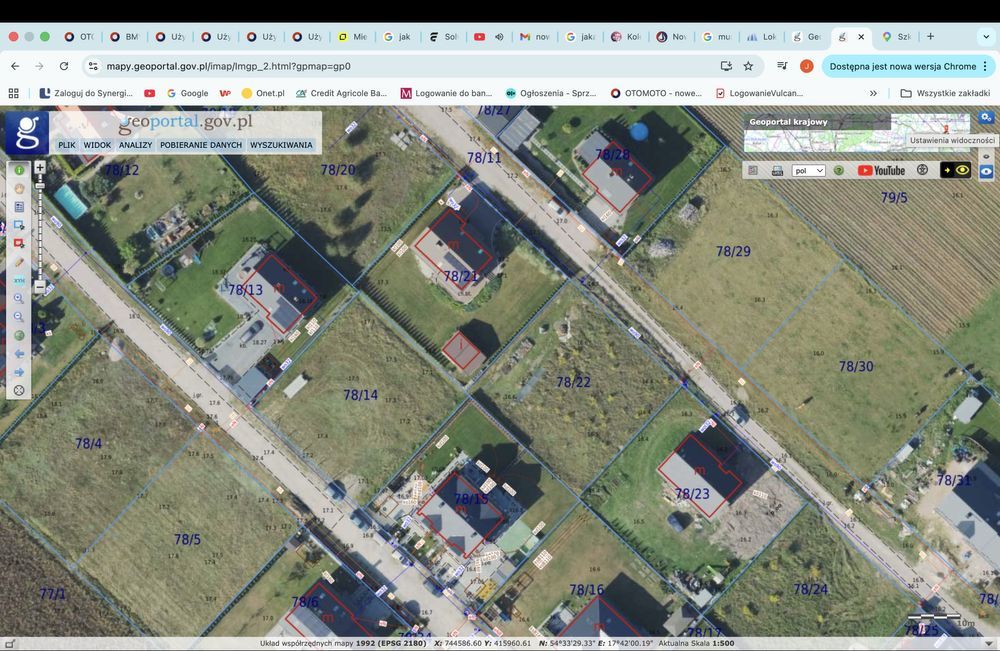Viewport: 1000px width, 651px height.
Task: Click the install app icon in address bar
Action: (x=726, y=66)
